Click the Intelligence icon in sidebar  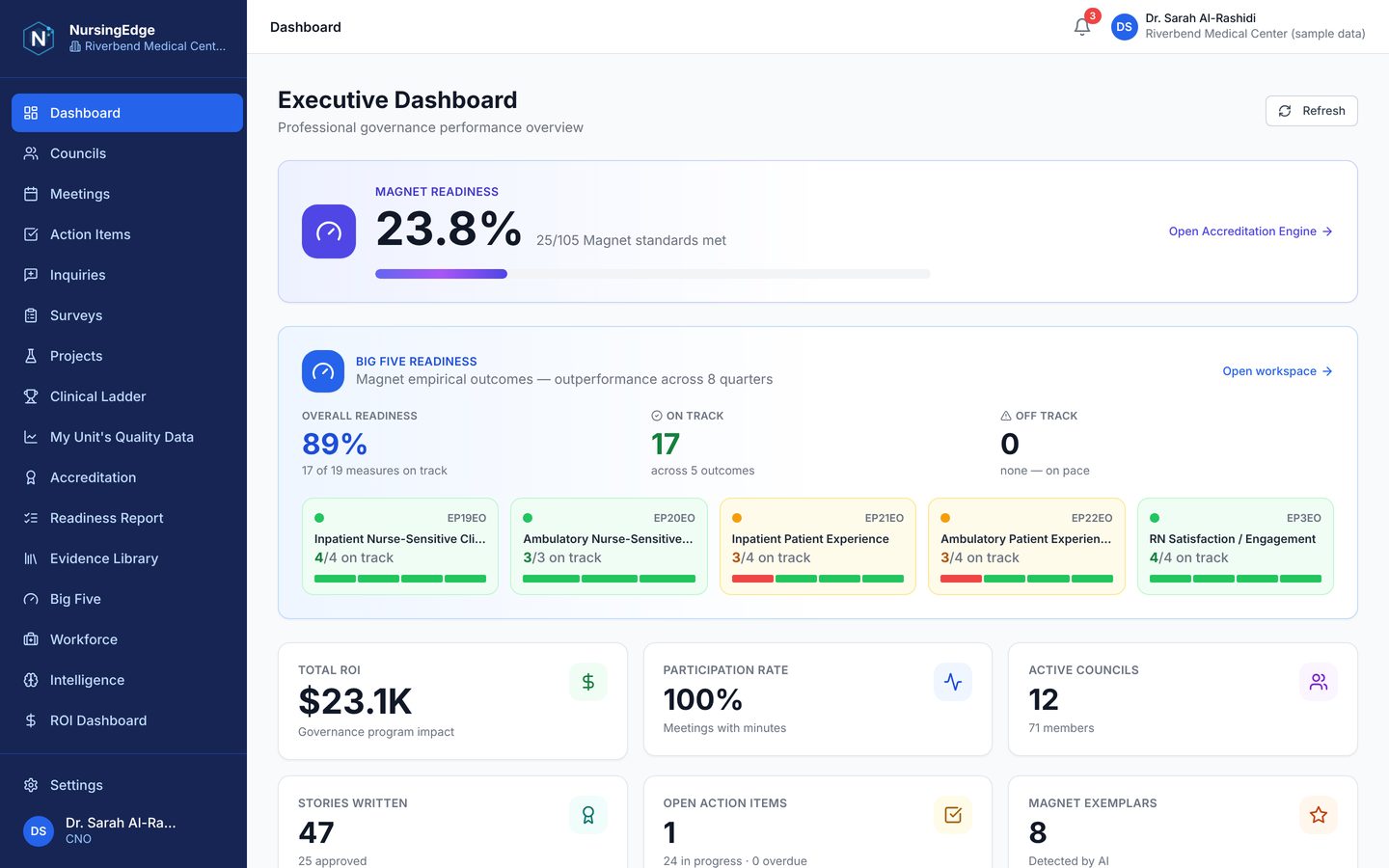31,680
